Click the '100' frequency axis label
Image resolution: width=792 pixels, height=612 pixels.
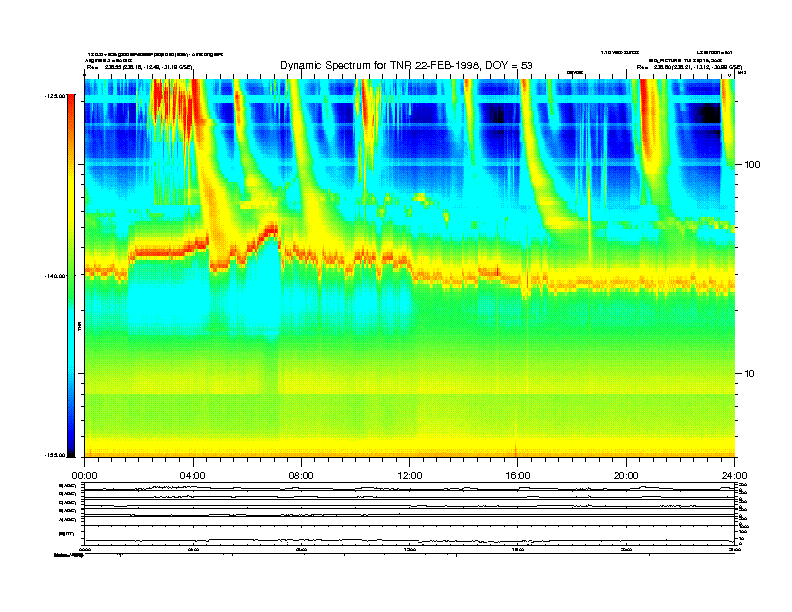(752, 165)
